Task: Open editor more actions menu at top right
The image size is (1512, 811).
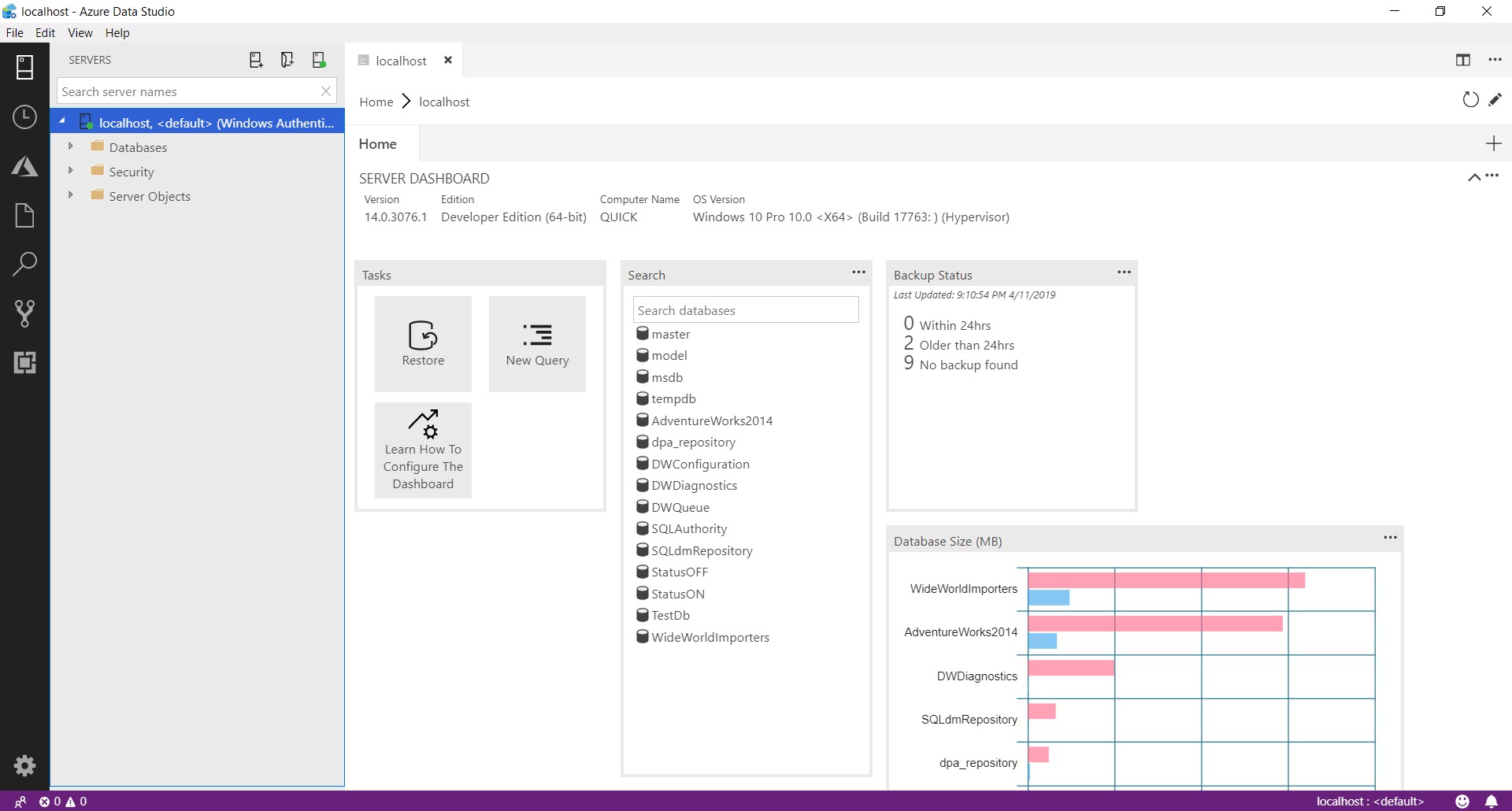Action: pyautogui.click(x=1495, y=60)
